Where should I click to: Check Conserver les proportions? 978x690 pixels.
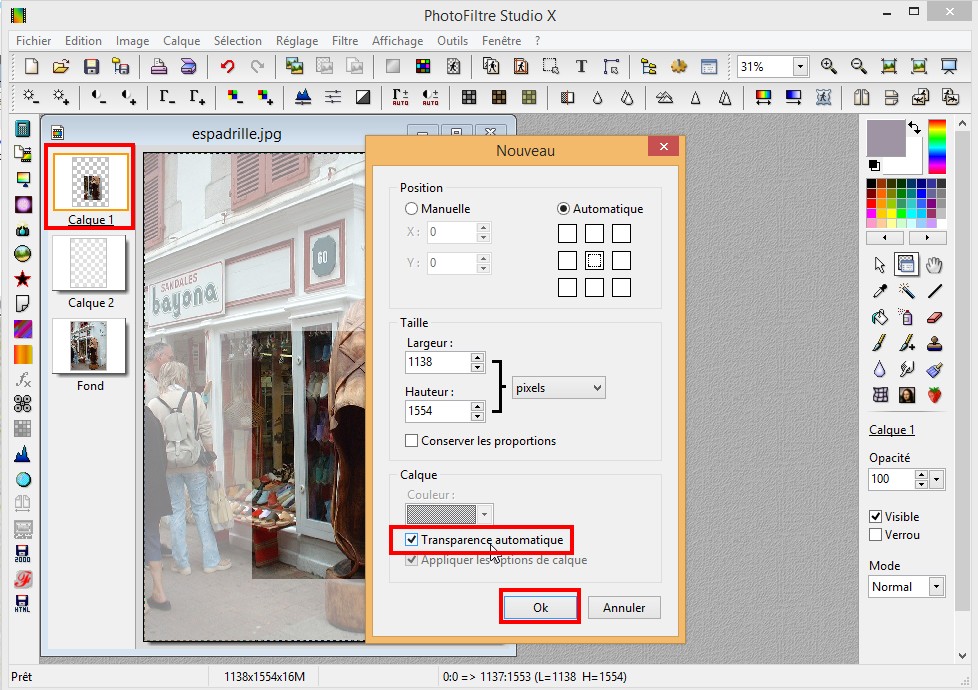coord(411,441)
